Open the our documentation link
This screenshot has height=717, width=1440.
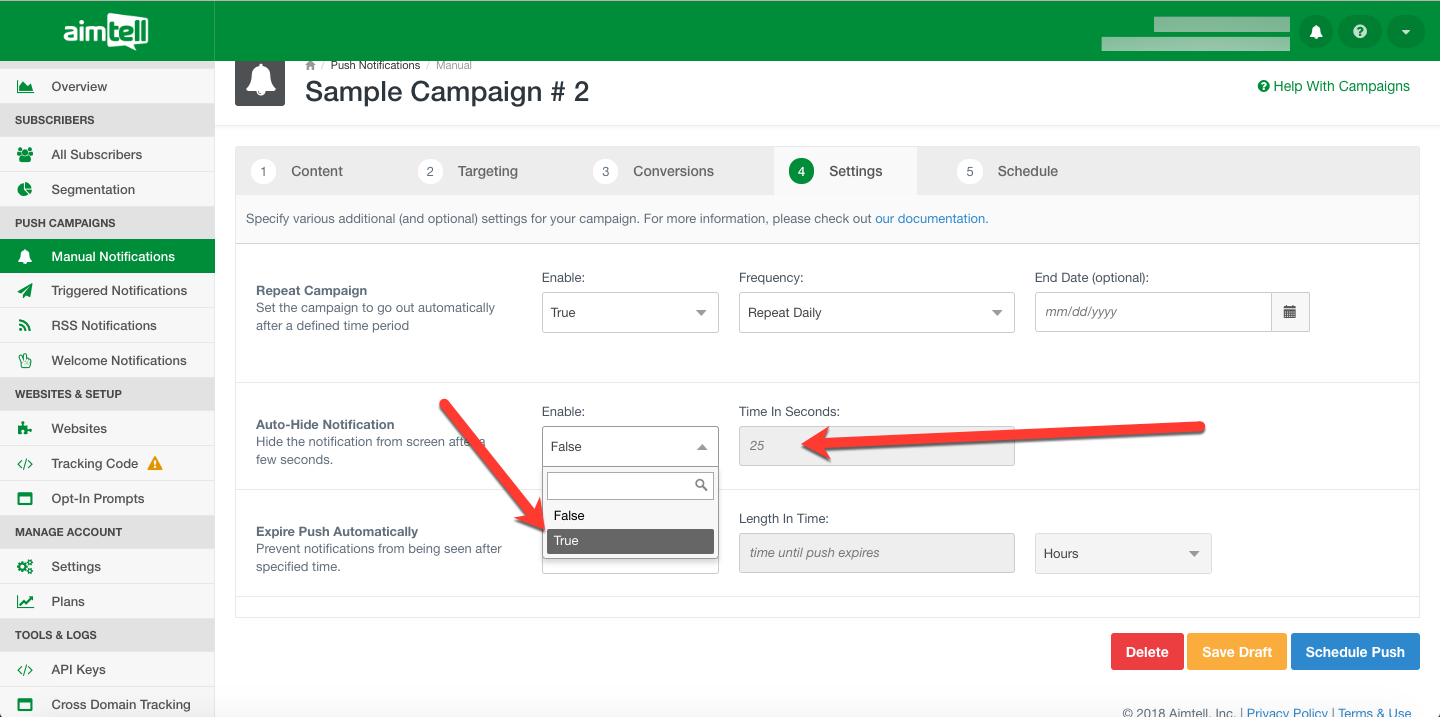931,219
